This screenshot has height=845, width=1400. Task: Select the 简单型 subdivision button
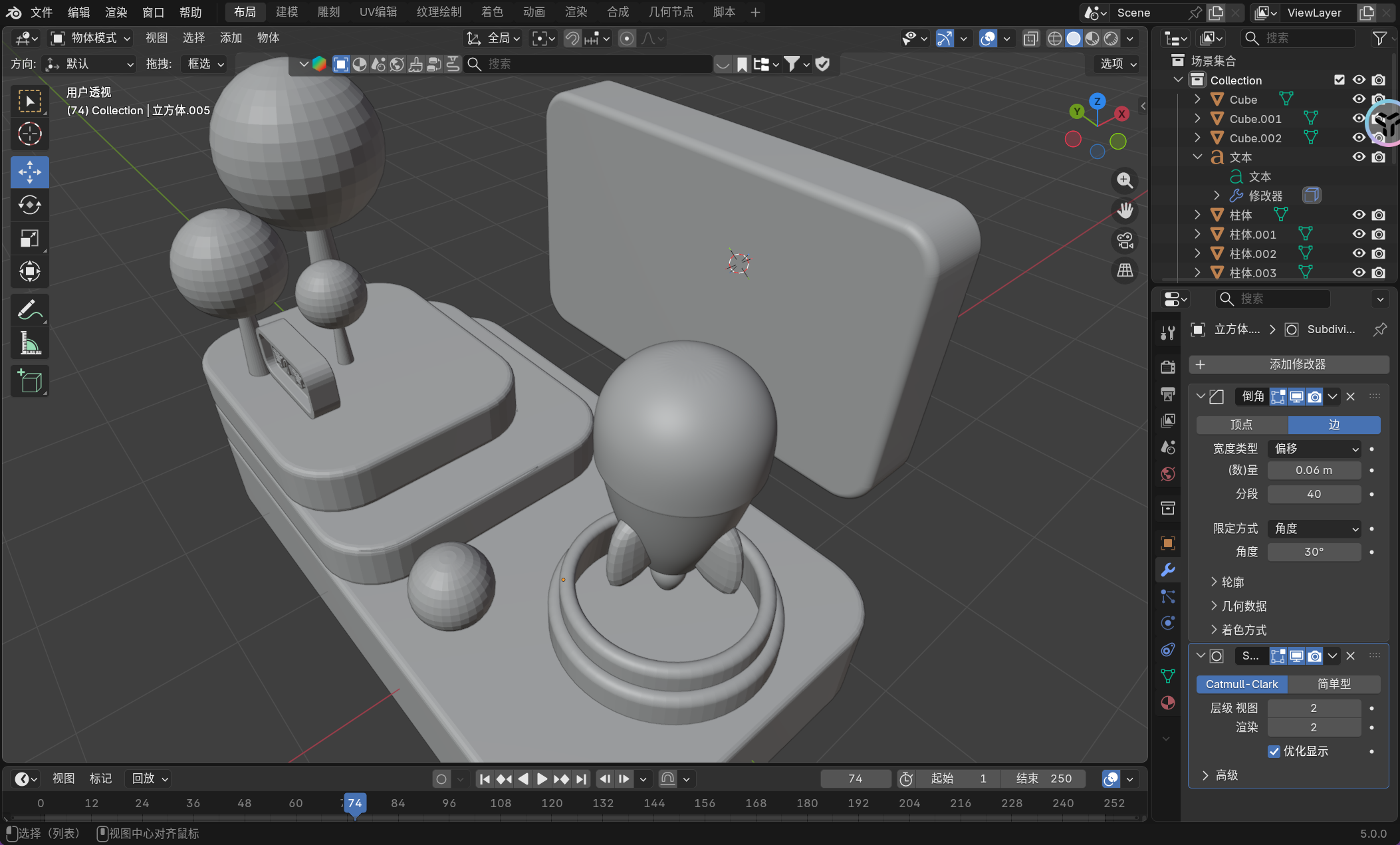tap(1334, 684)
